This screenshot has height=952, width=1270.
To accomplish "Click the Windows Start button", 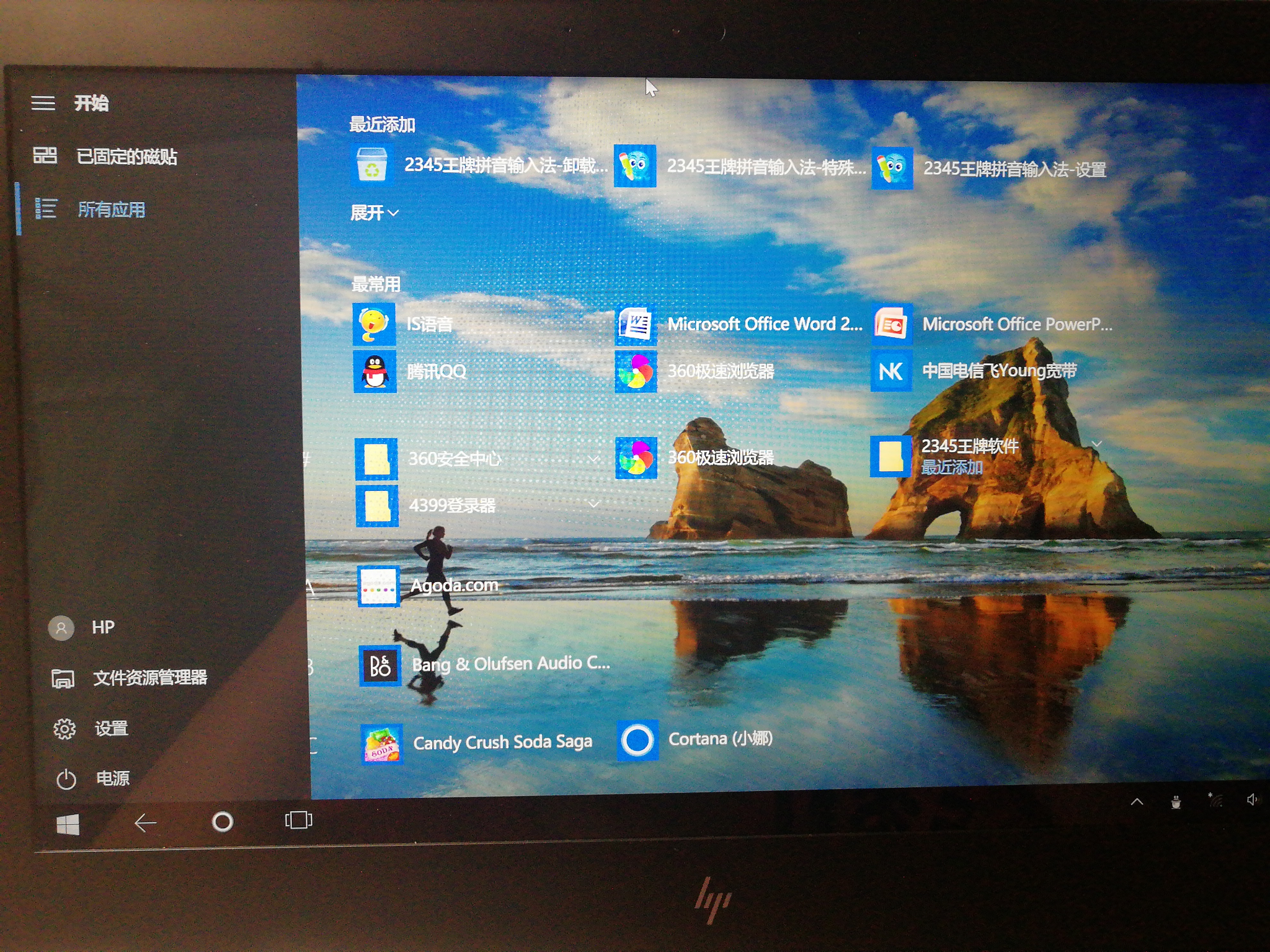I will (68, 825).
